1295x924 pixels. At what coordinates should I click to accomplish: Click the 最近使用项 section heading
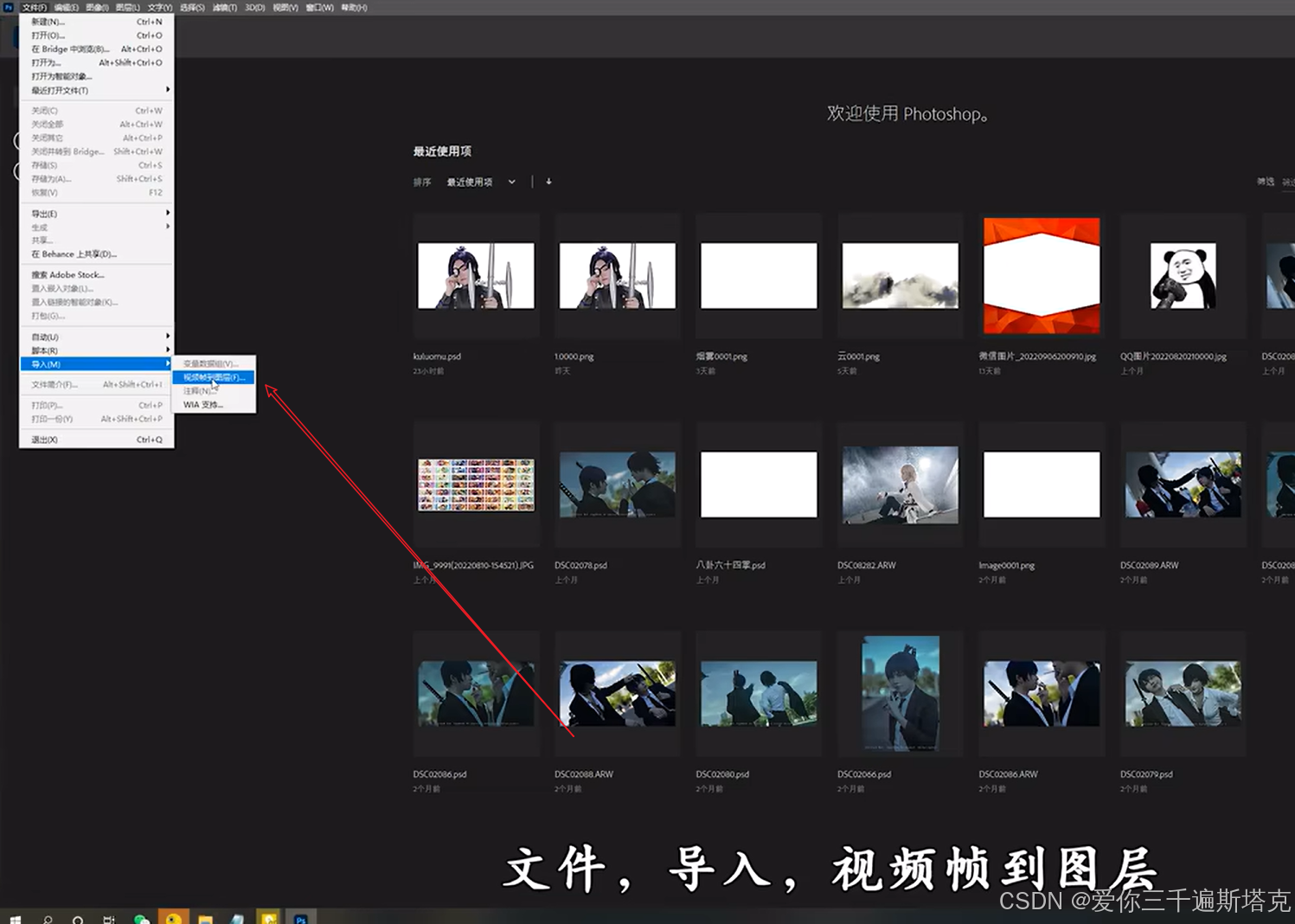tap(442, 151)
